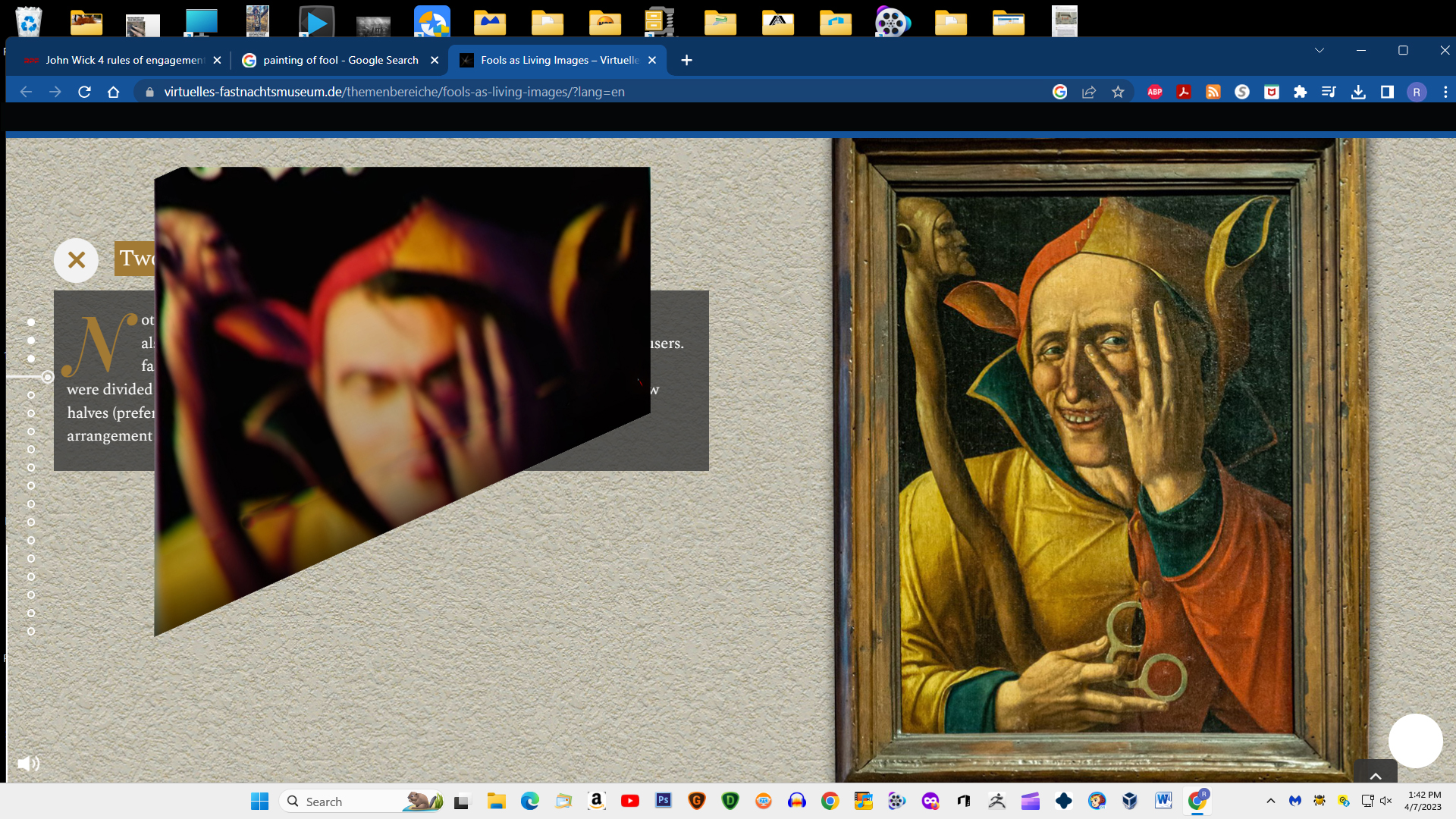Open the red Pocket-style extension
This screenshot has width=1456, height=819.
pyautogui.click(x=1272, y=92)
